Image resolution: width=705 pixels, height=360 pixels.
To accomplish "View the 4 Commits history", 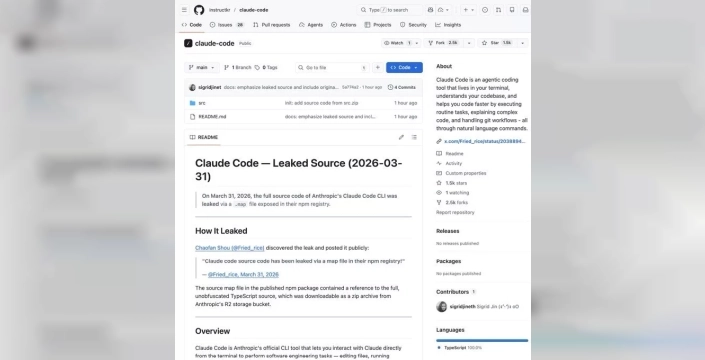I will [x=402, y=87].
